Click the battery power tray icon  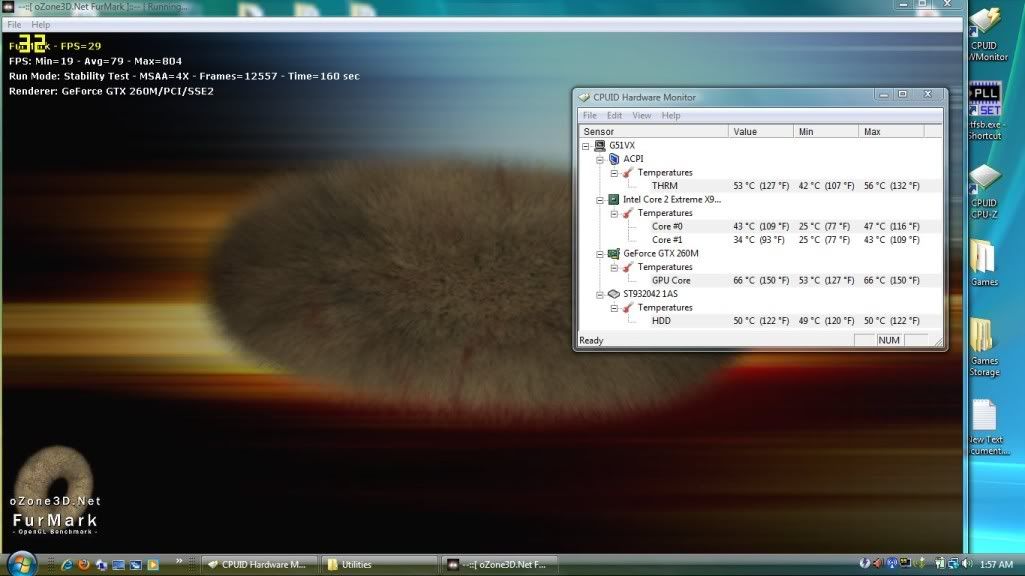coord(939,564)
